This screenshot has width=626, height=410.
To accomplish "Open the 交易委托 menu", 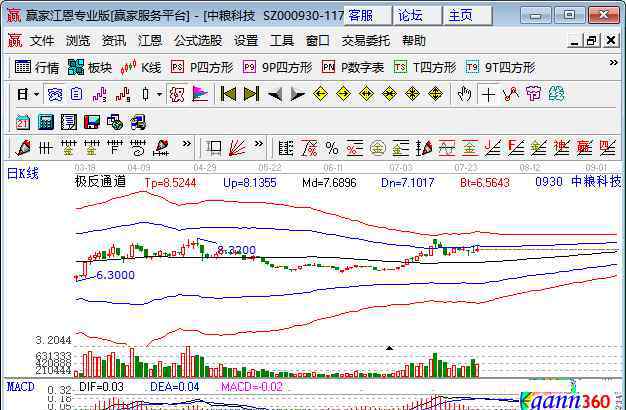I will click(365, 41).
